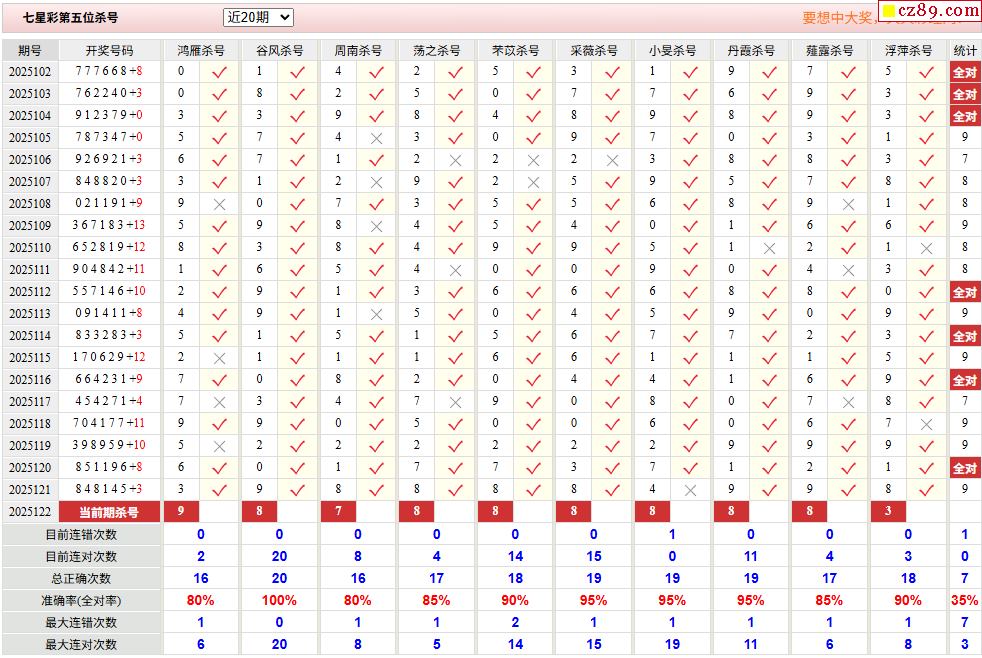982x658 pixels.
Task: Click the check mark for 谷风杀号 in row 2025102
Action: coord(297,72)
